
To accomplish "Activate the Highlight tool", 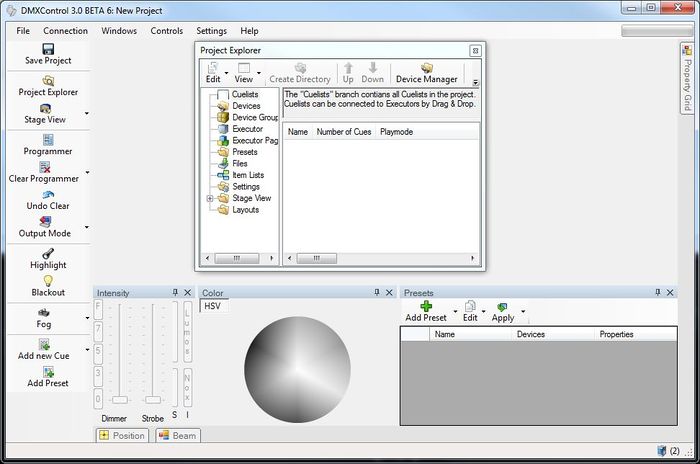I will [x=47, y=254].
